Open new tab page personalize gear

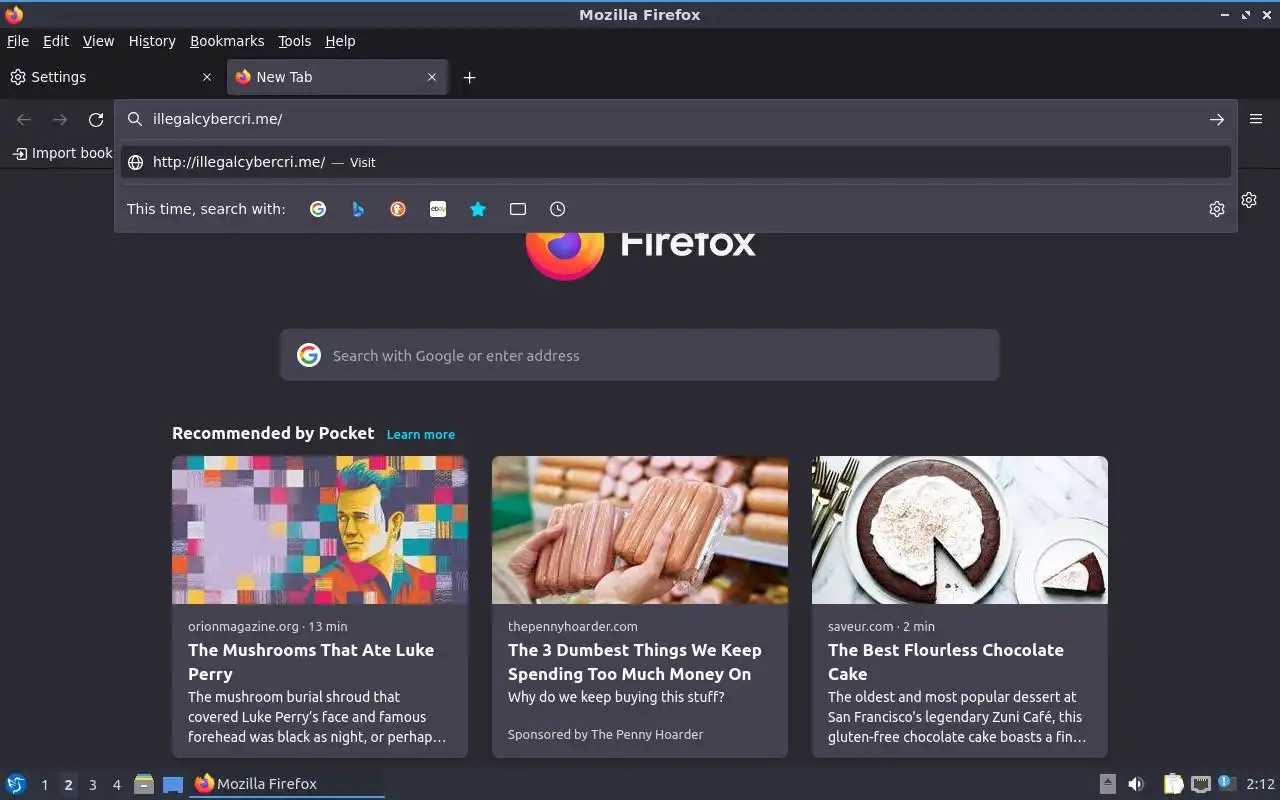coord(1249,200)
